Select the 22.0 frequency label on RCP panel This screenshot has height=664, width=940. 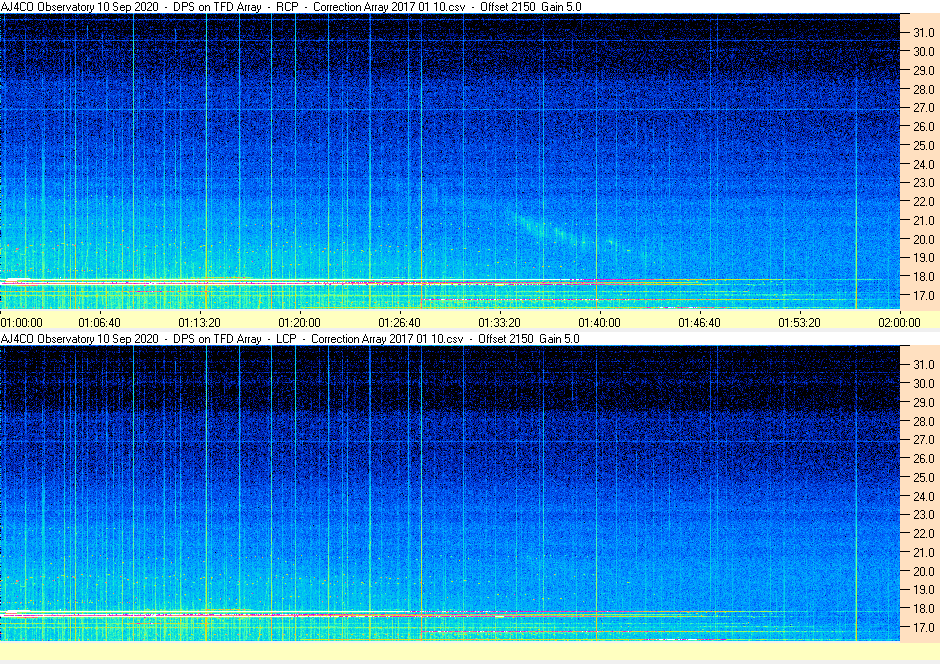pyautogui.click(x=924, y=201)
